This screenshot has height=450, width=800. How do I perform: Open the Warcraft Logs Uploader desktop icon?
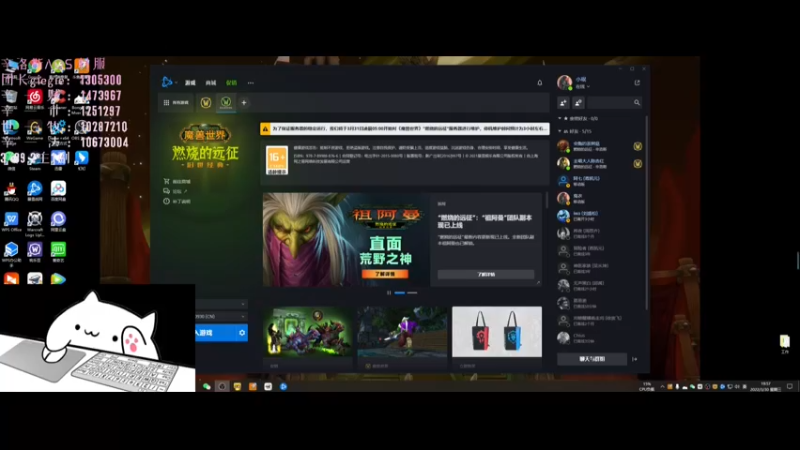35,223
